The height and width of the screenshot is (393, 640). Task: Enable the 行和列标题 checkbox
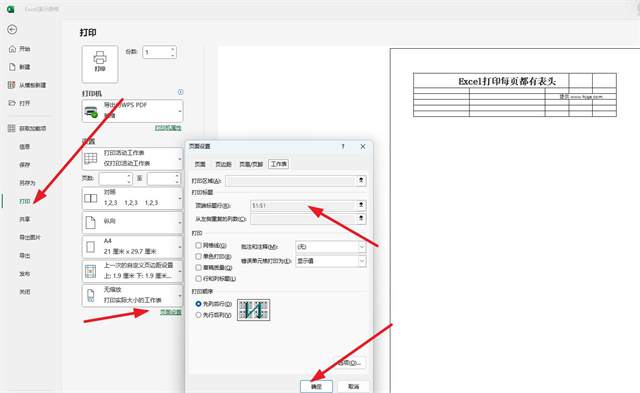pos(198,278)
